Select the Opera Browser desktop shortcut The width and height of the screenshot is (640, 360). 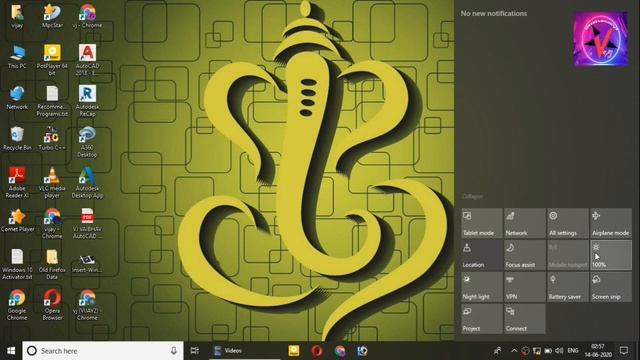tap(52, 304)
